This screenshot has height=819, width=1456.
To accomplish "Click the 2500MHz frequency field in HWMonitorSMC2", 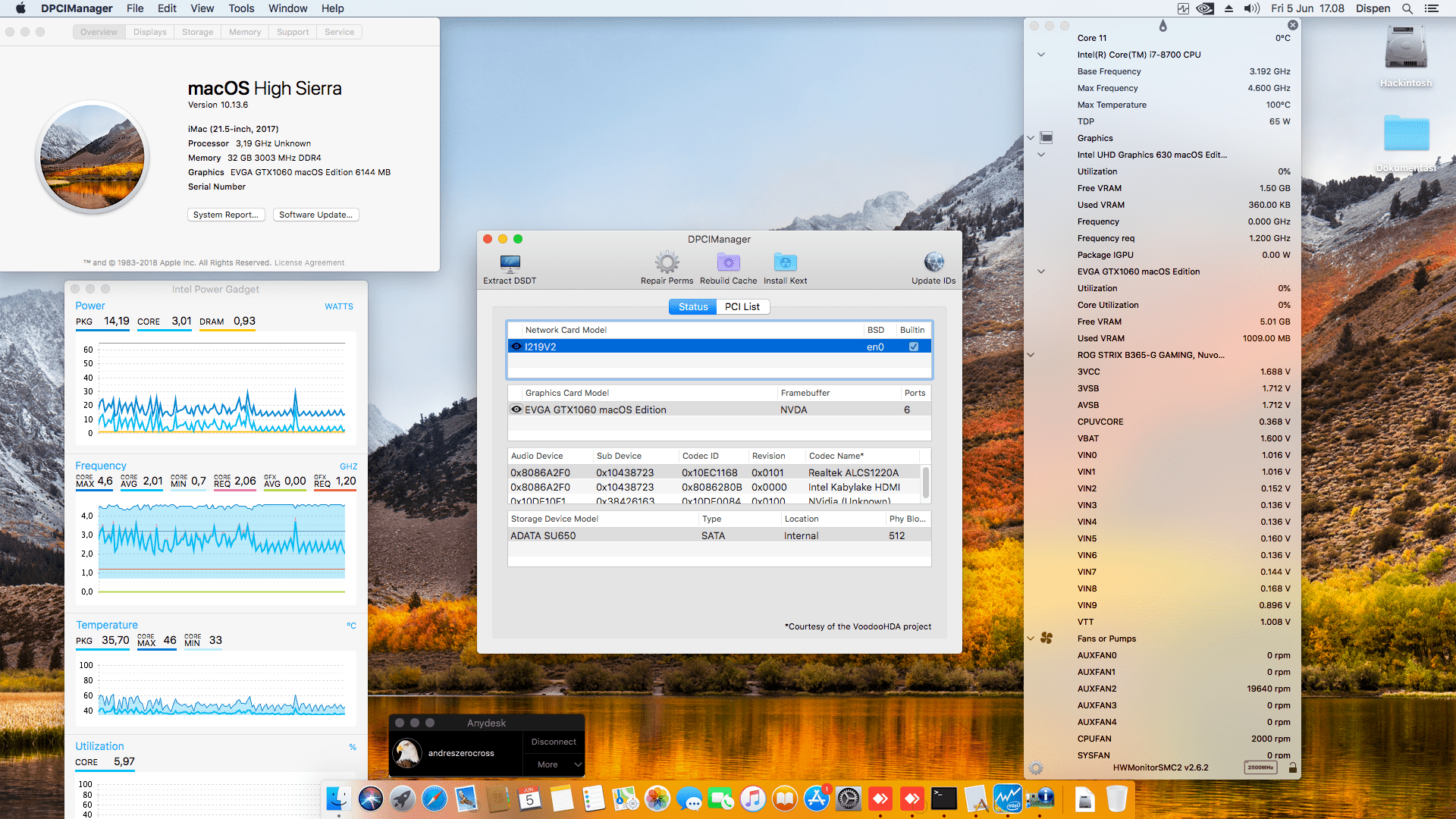I will coord(1260,767).
